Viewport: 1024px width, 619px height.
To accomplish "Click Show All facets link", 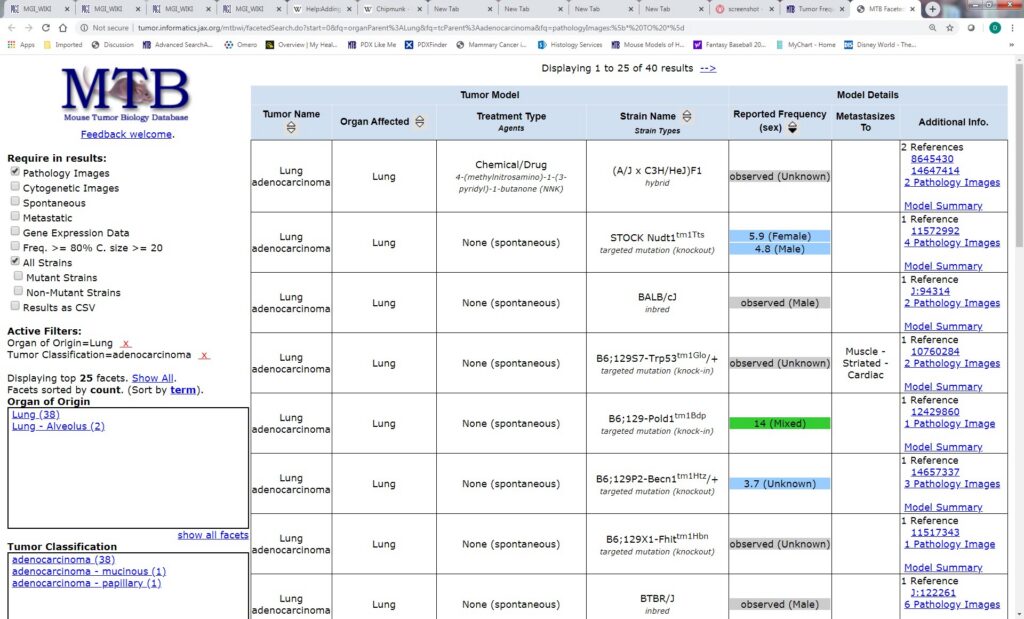I will coord(153,378).
